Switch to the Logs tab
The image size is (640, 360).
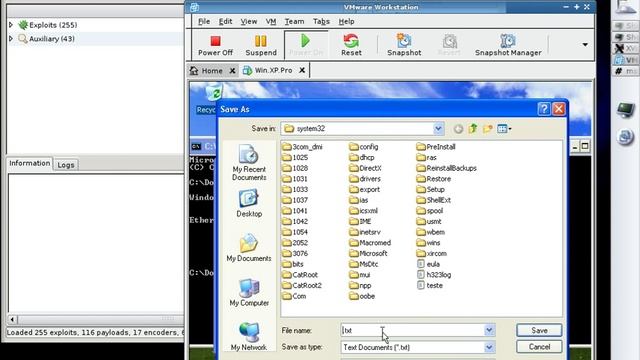[x=66, y=165]
